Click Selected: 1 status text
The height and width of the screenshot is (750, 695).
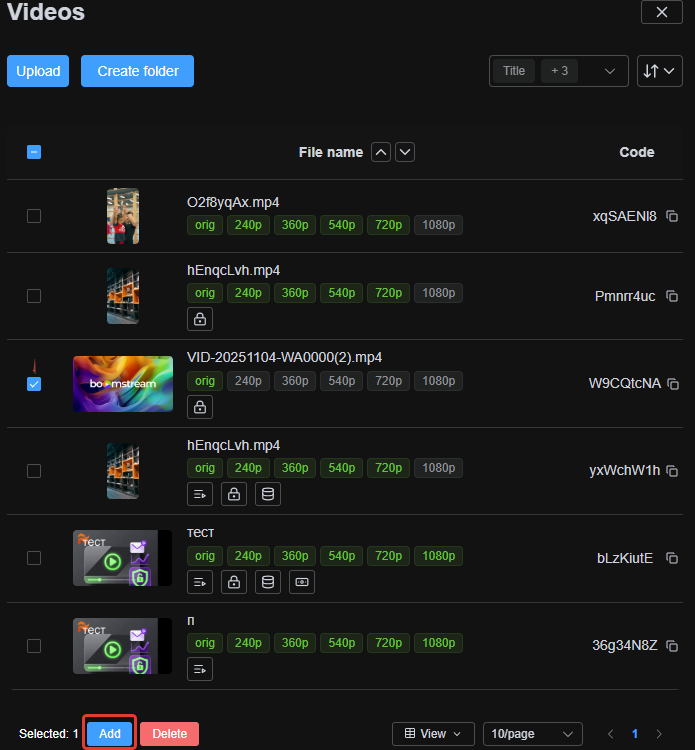[48, 734]
